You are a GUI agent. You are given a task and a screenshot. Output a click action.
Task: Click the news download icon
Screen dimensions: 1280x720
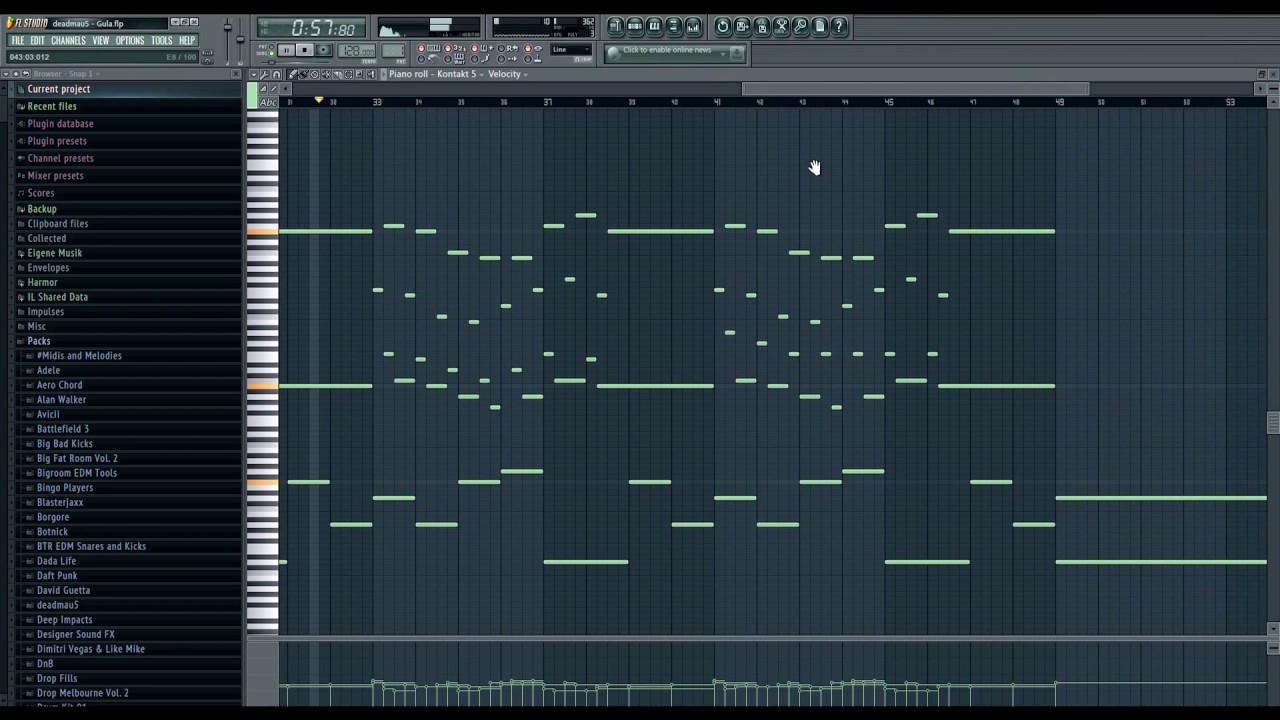pos(737,53)
